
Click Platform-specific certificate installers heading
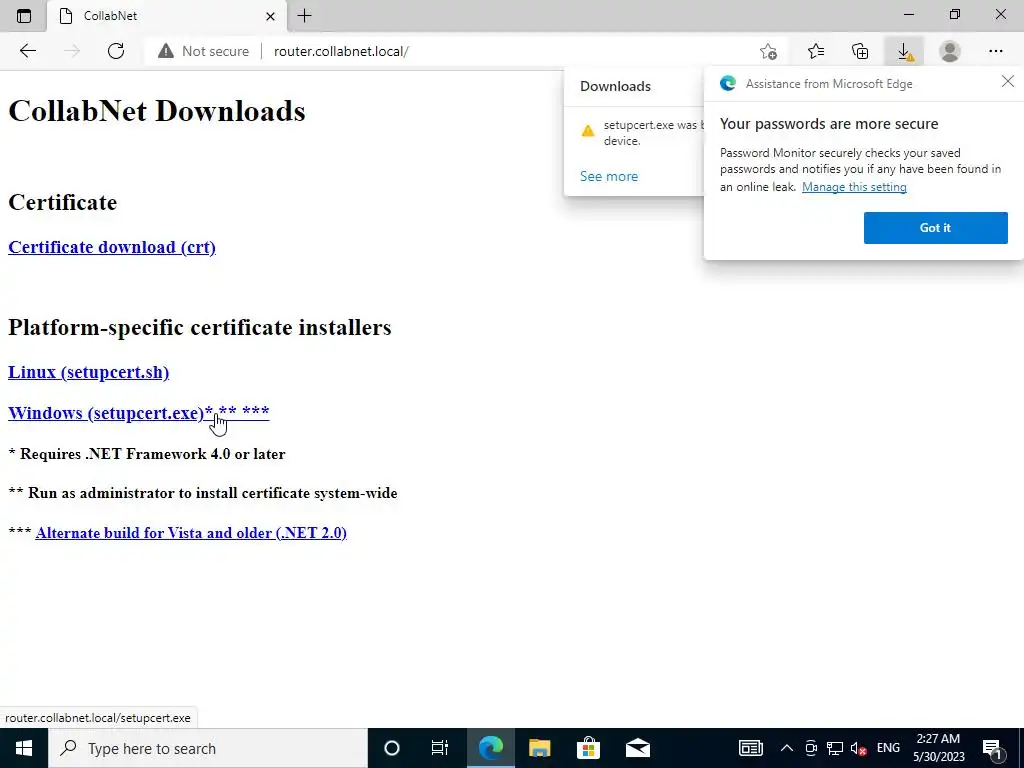(x=200, y=327)
